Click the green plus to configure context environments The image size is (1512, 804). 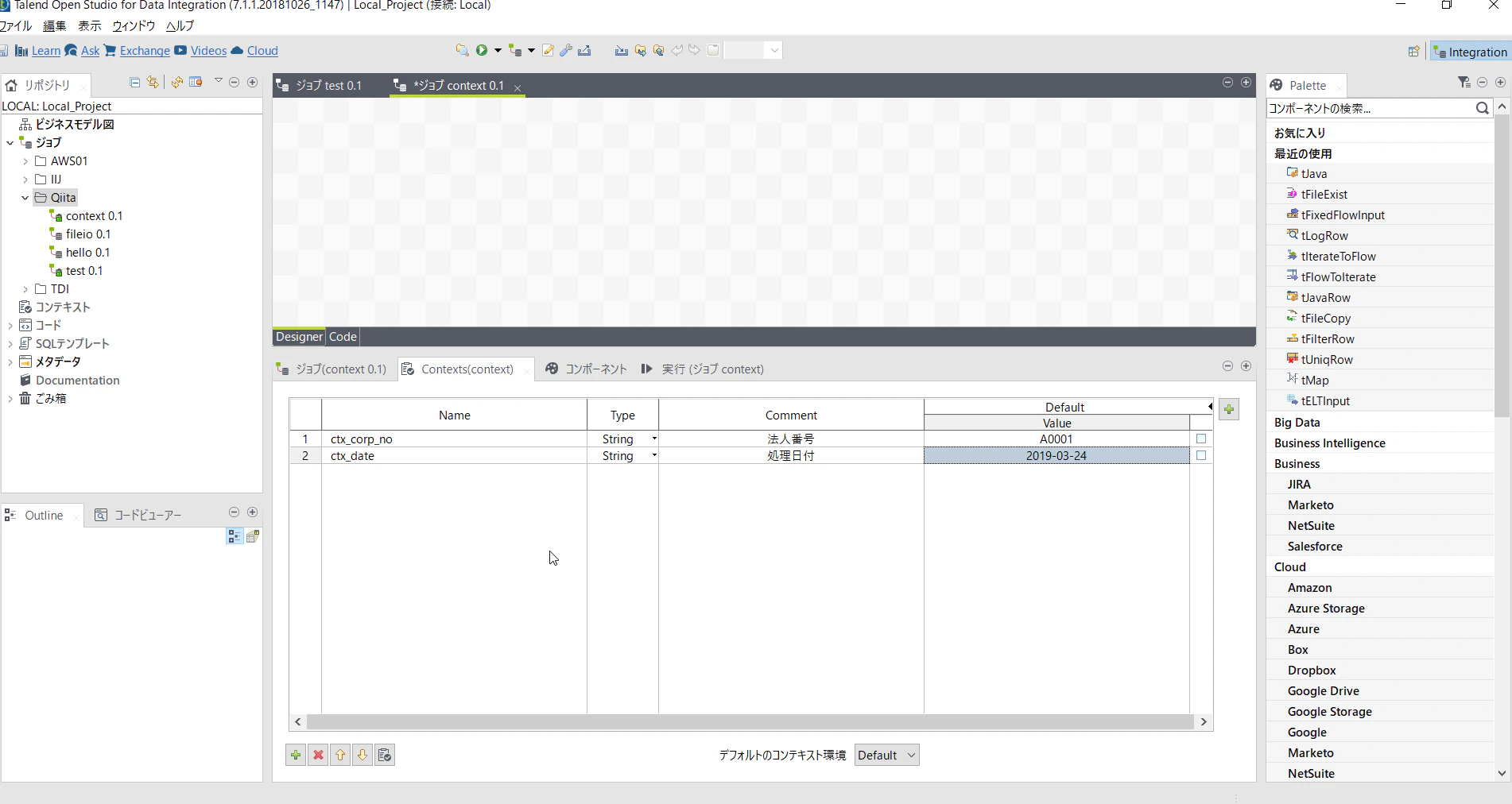(x=1229, y=409)
